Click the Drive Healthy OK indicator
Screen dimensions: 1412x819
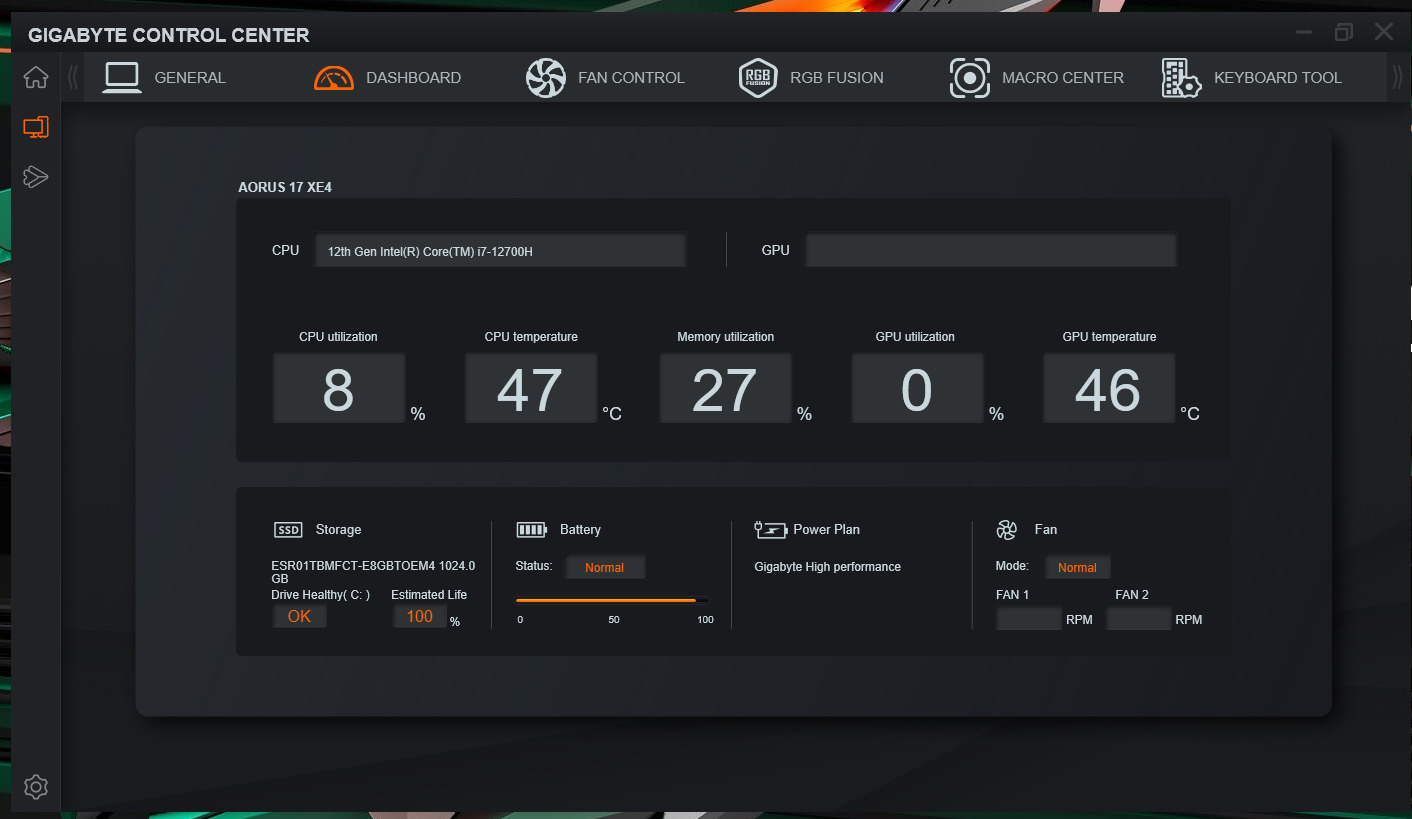coord(300,617)
